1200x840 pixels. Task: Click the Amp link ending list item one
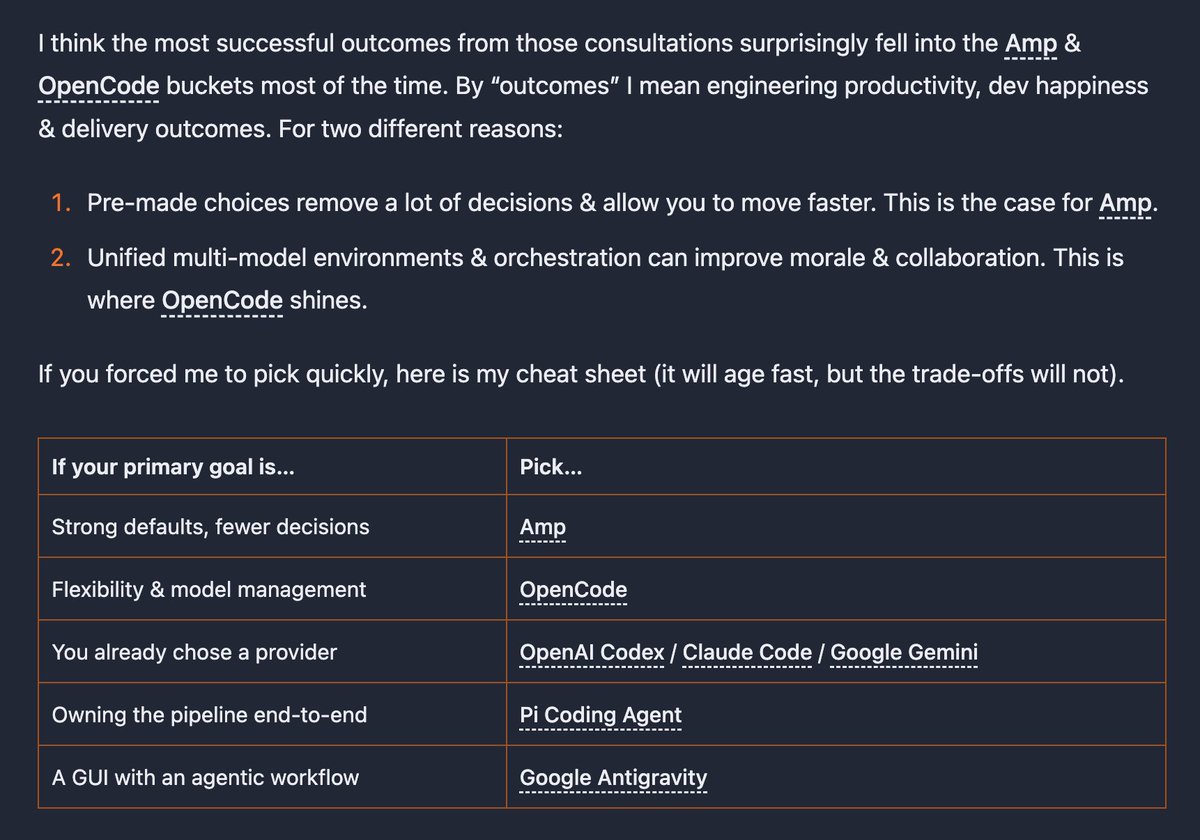pyautogui.click(x=1125, y=203)
